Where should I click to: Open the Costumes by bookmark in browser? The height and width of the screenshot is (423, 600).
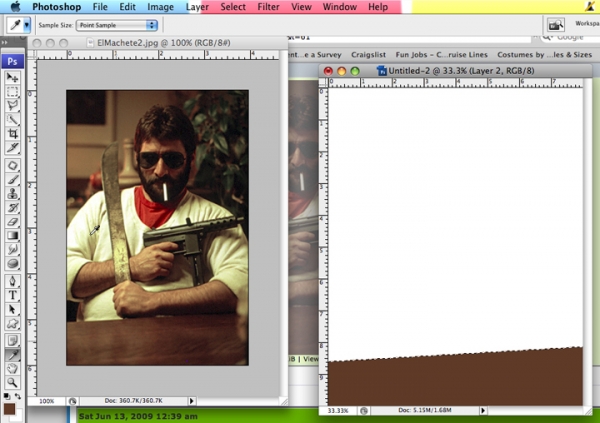tap(545, 55)
